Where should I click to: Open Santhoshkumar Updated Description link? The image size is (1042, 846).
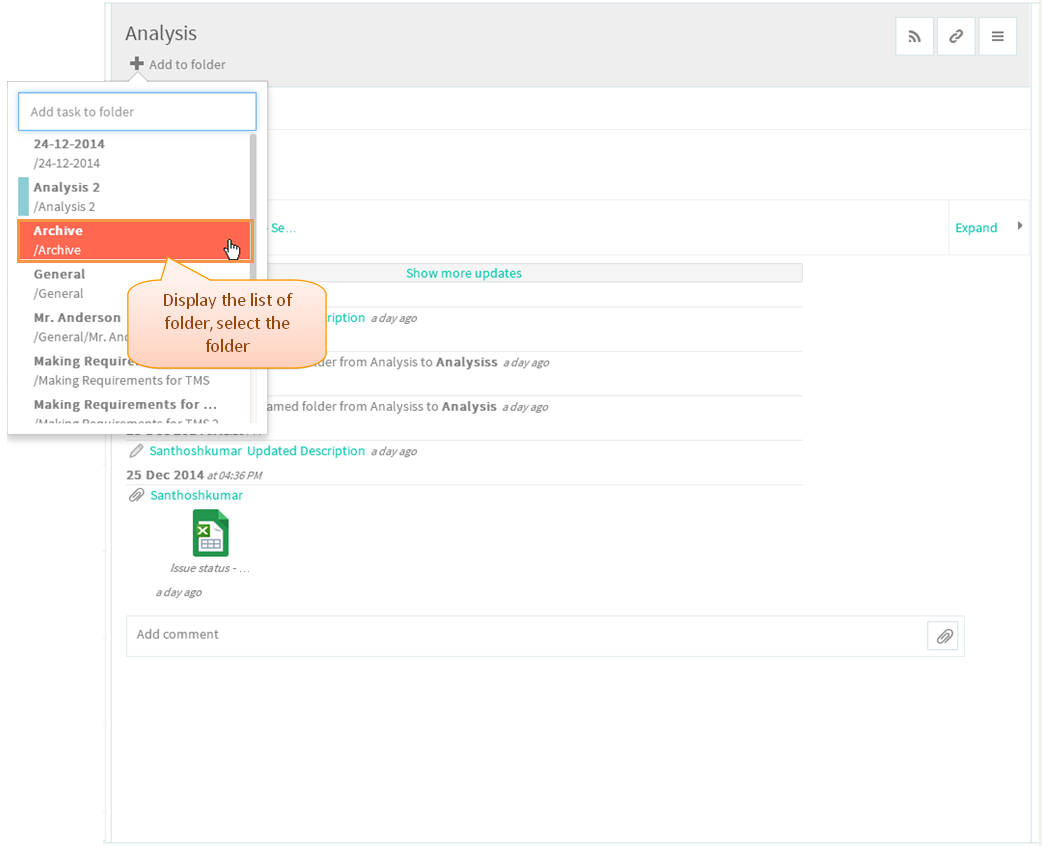pos(257,451)
